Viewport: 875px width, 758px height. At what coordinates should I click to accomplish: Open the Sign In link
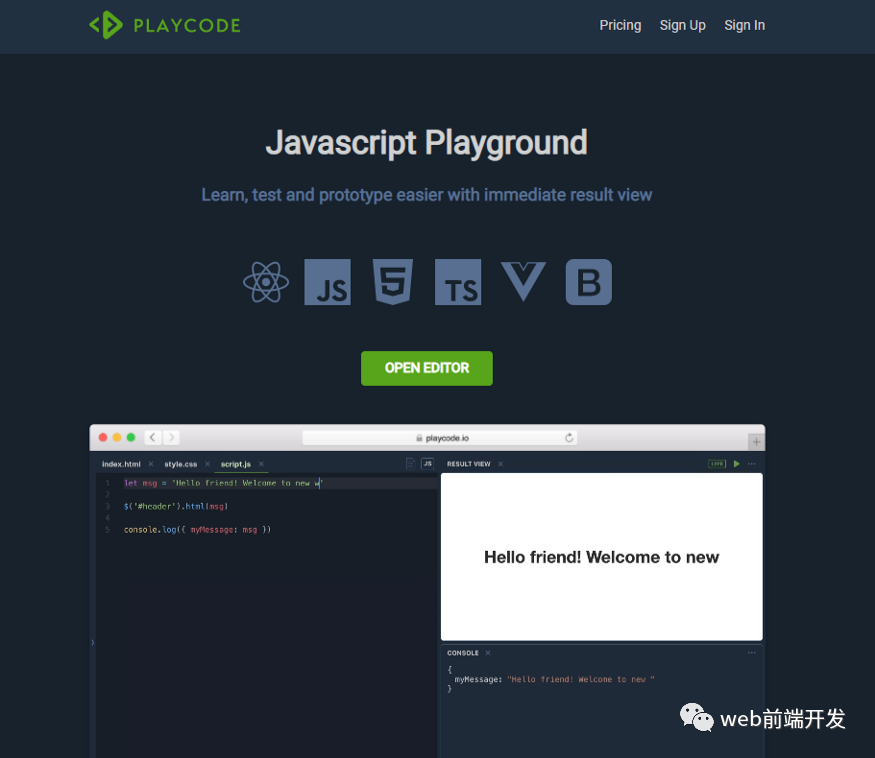point(744,26)
